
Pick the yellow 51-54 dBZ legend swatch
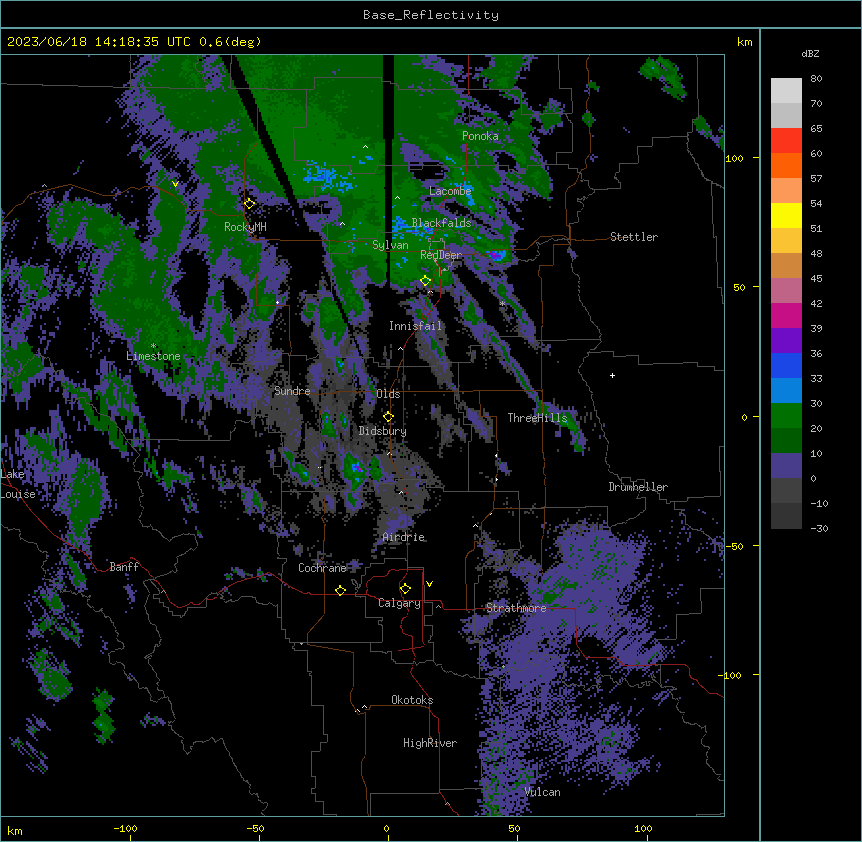tap(786, 215)
